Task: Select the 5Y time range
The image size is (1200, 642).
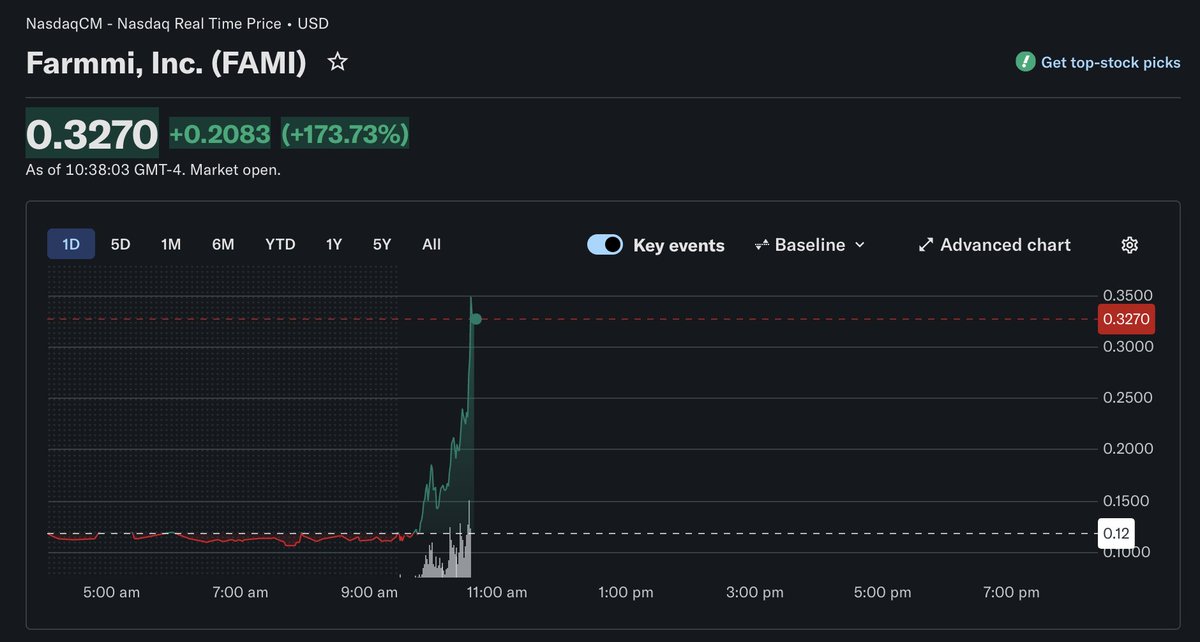Action: (382, 244)
